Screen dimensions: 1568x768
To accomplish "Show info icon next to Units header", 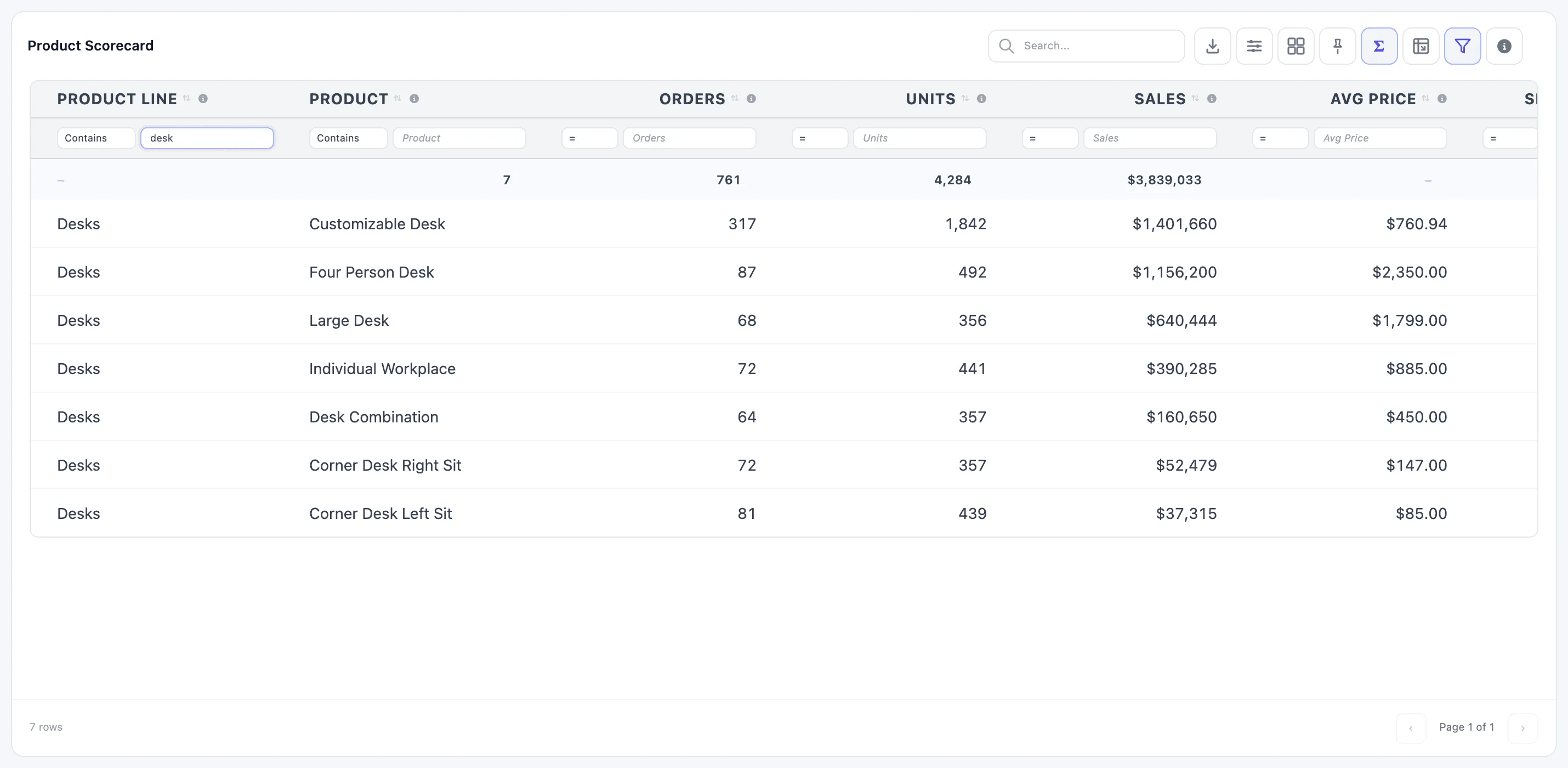I will 981,99.
